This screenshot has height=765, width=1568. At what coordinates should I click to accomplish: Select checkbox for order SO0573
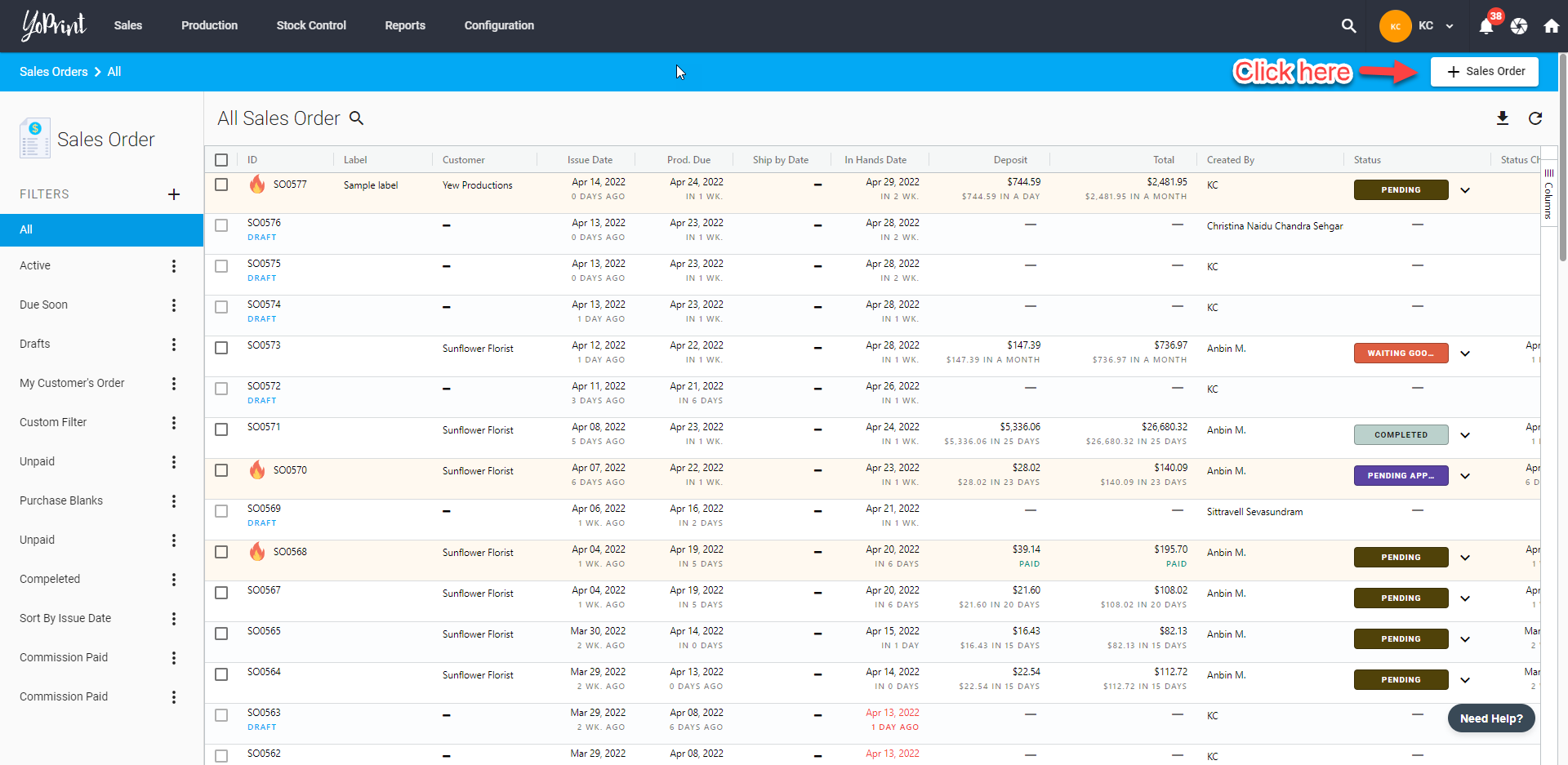tap(221, 348)
